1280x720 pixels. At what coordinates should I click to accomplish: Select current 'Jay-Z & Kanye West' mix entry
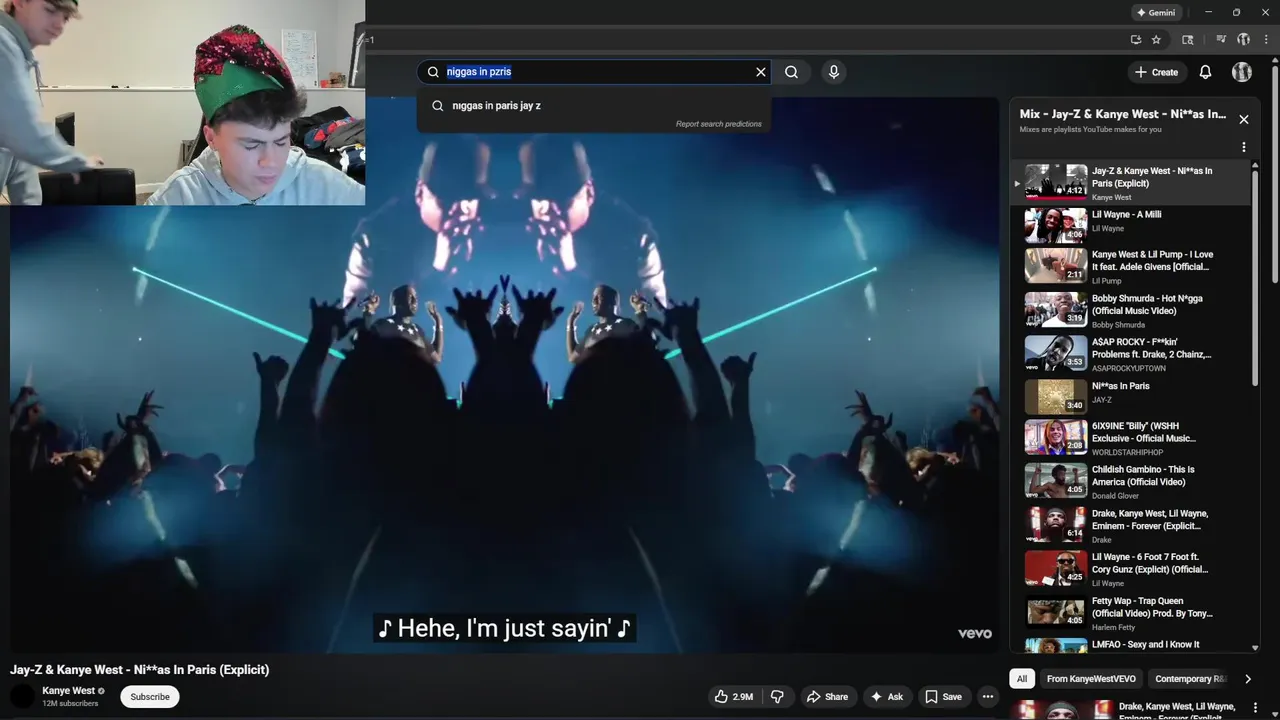[x=1131, y=183]
